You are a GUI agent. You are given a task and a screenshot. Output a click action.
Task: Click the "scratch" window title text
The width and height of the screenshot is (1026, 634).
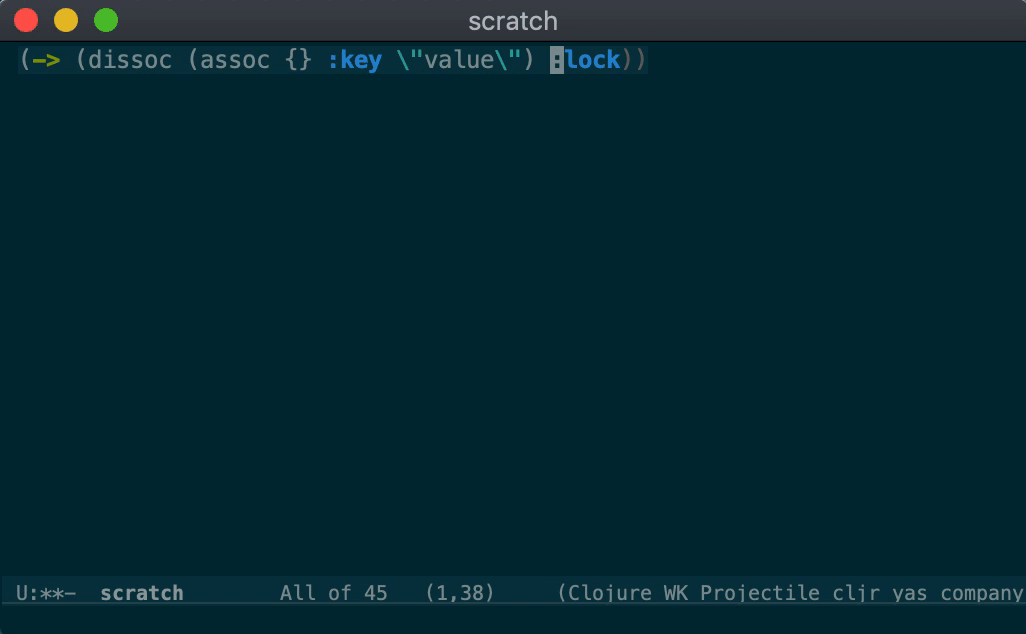click(512, 20)
